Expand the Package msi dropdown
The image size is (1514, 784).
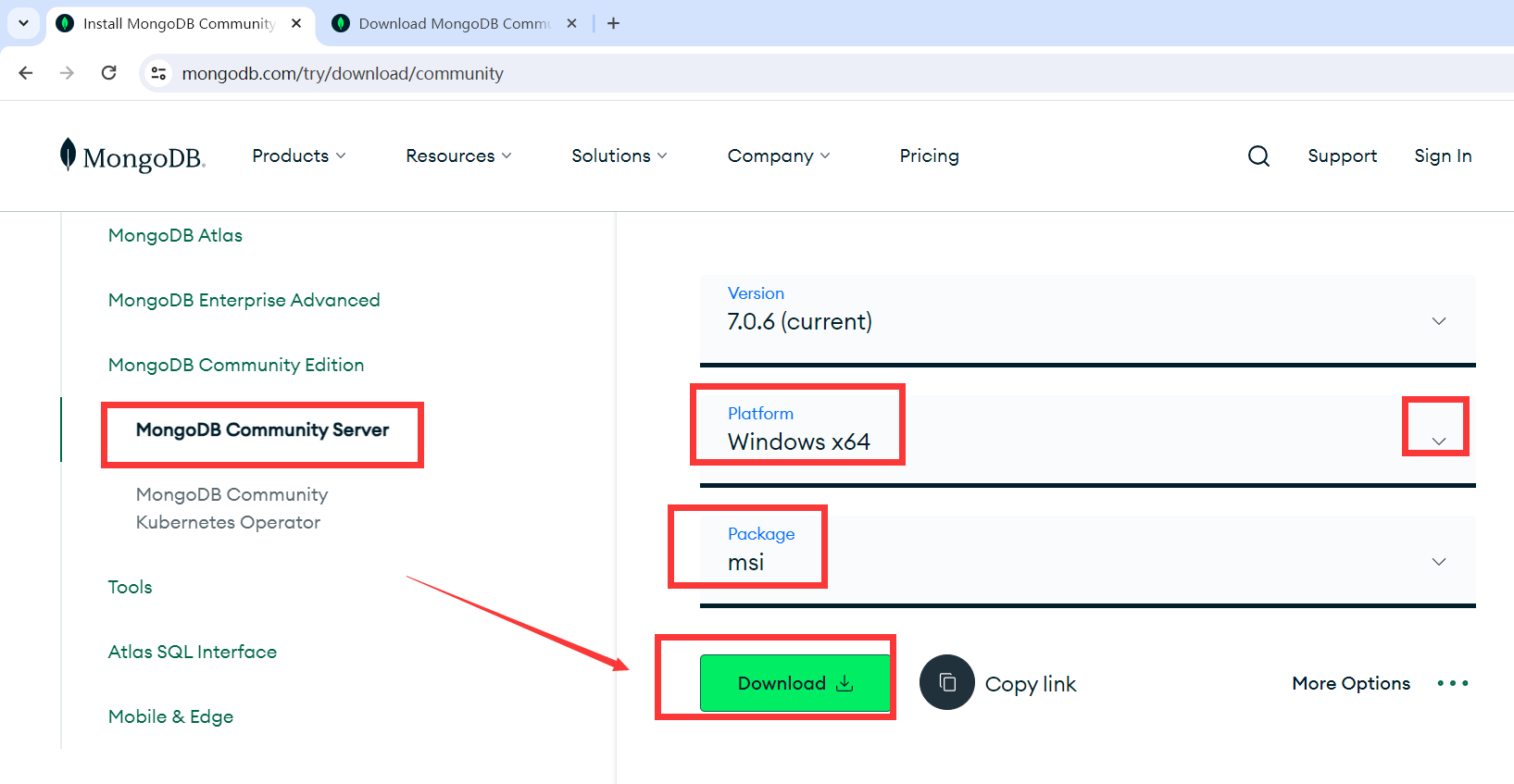[1087, 560]
